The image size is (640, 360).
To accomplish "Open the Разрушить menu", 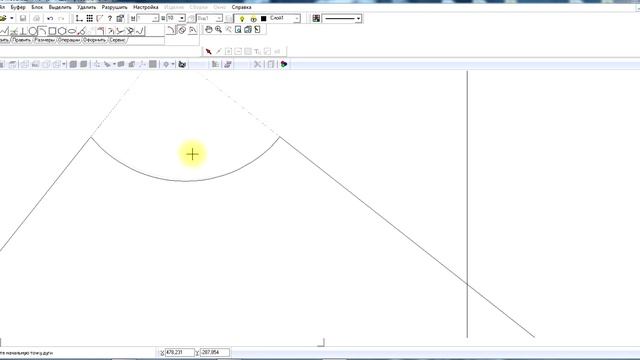I will point(115,7).
